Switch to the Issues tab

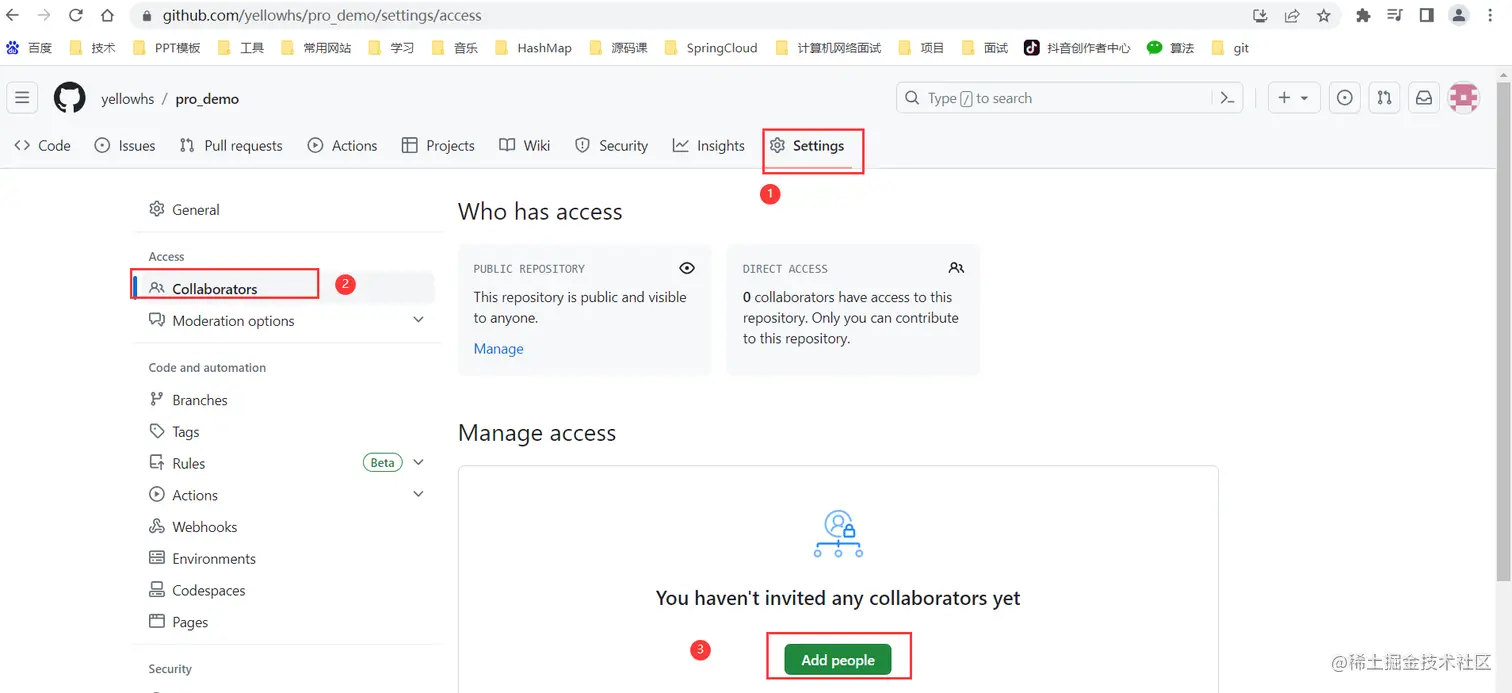pyautogui.click(x=125, y=145)
